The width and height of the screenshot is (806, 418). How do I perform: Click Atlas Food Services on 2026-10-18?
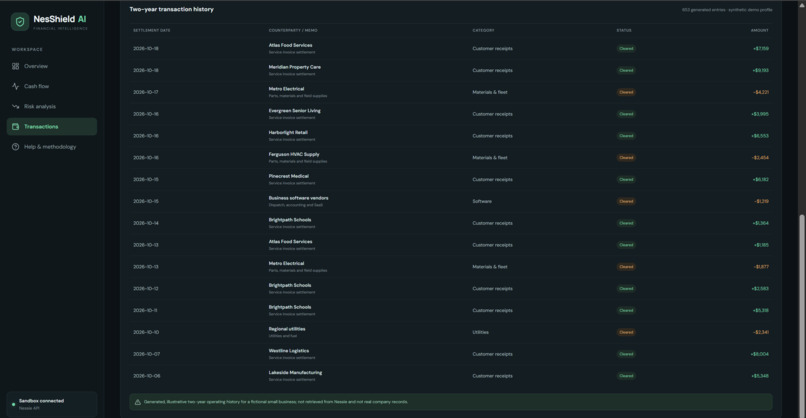pos(290,45)
